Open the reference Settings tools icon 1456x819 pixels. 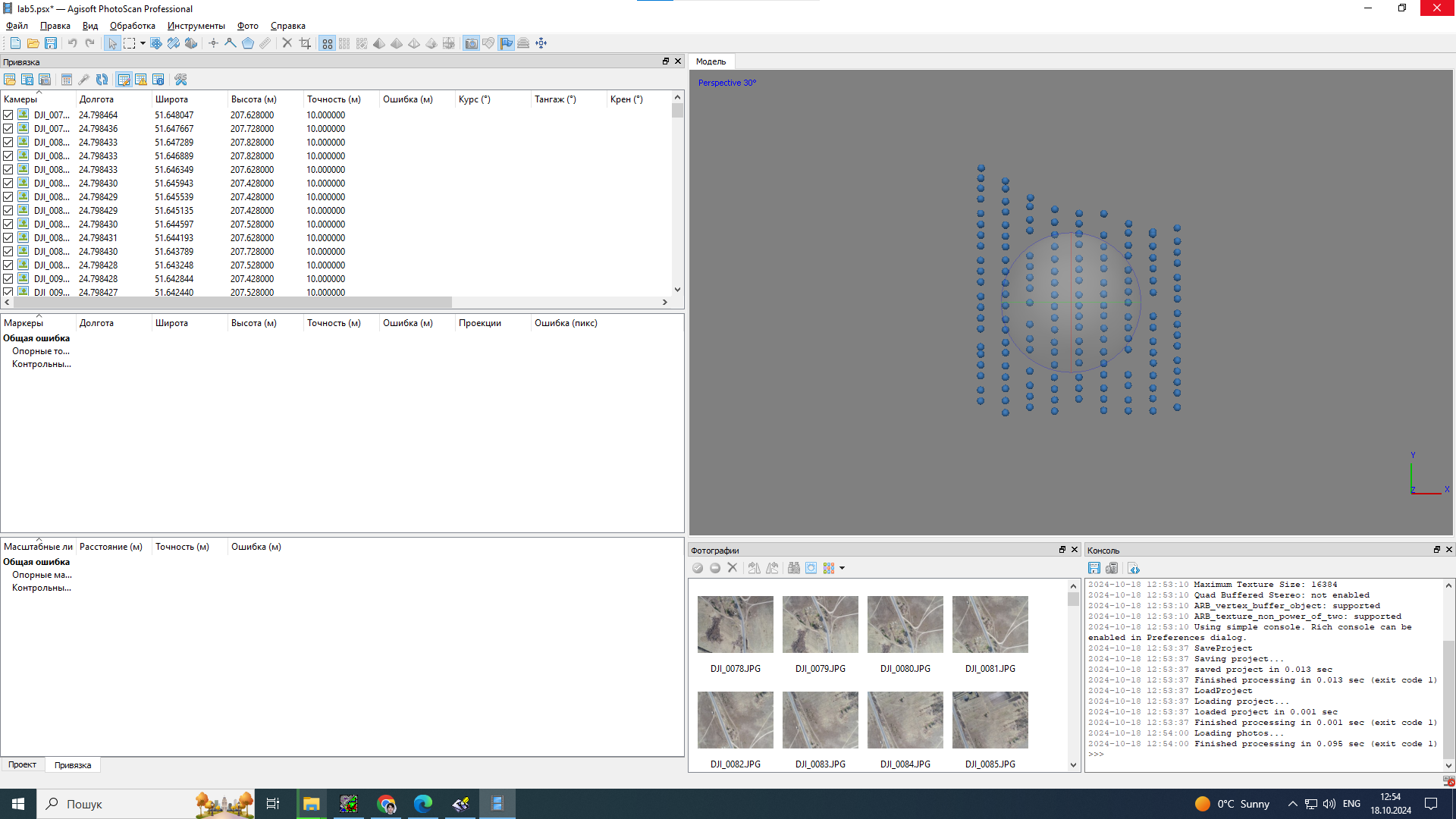pos(180,80)
